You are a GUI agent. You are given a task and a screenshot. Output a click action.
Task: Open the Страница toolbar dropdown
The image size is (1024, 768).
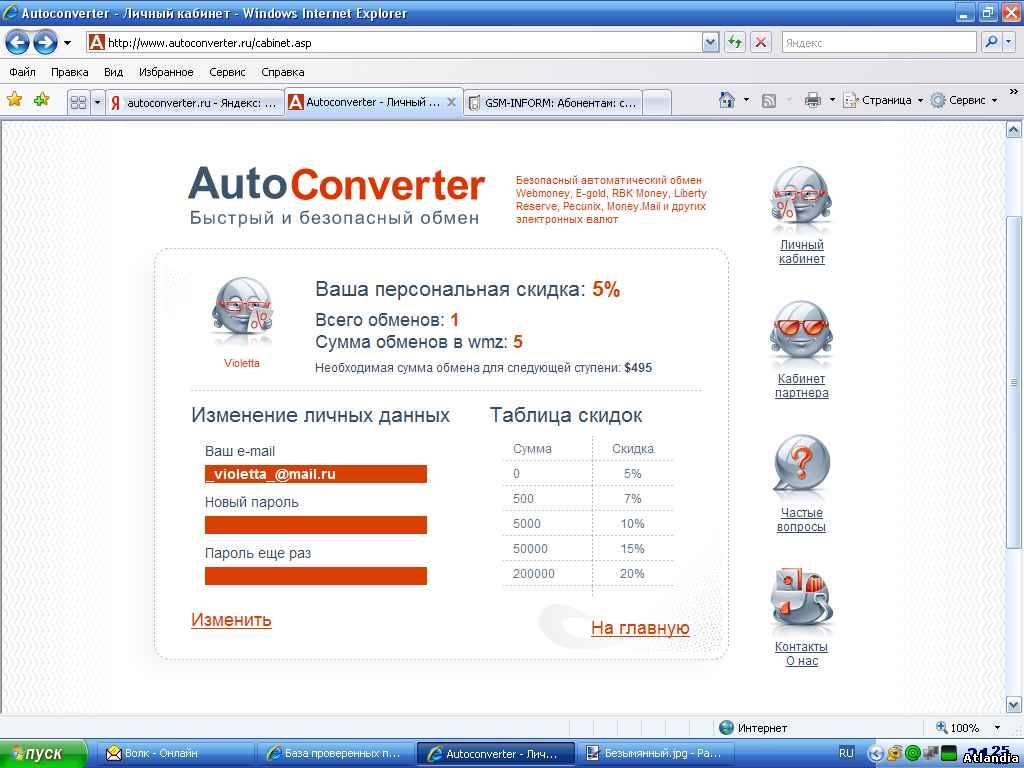click(884, 100)
